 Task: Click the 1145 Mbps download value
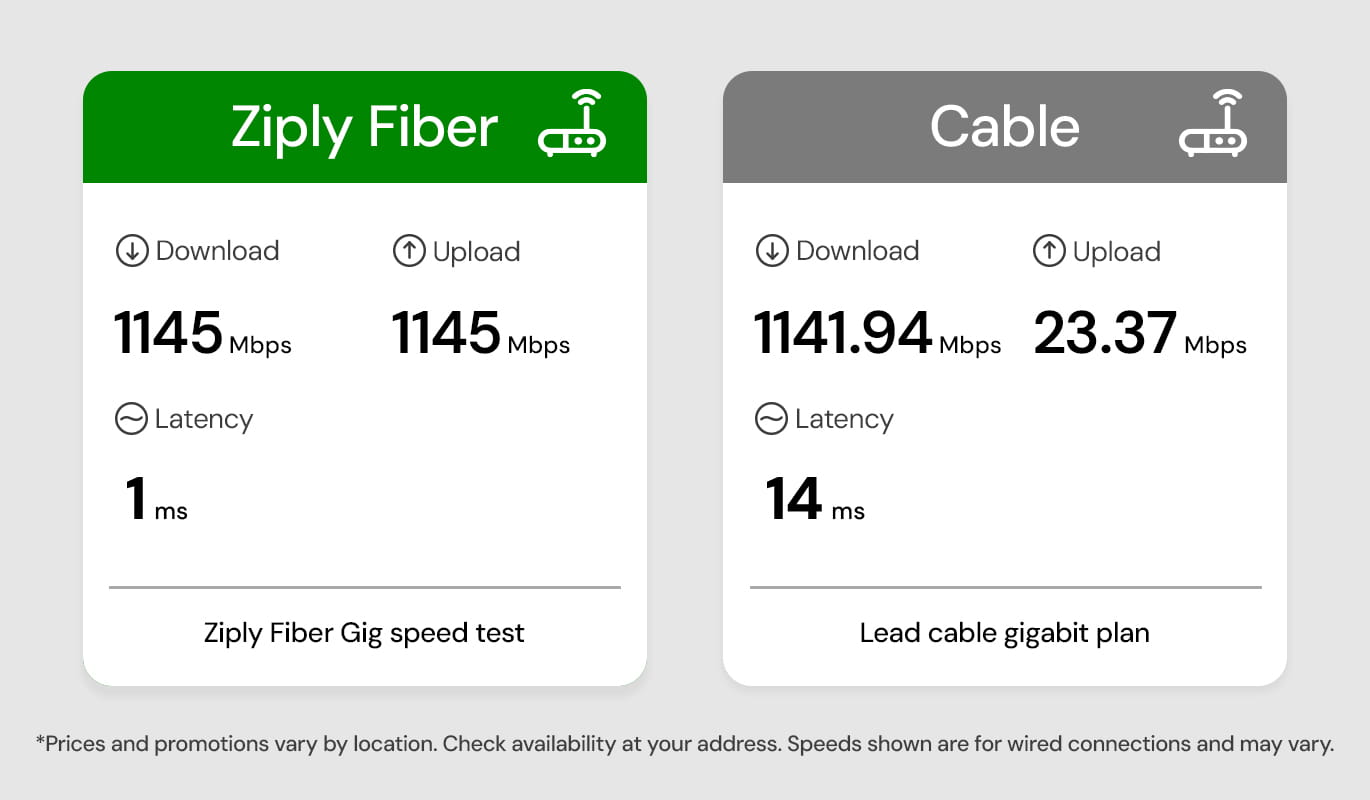(x=203, y=333)
